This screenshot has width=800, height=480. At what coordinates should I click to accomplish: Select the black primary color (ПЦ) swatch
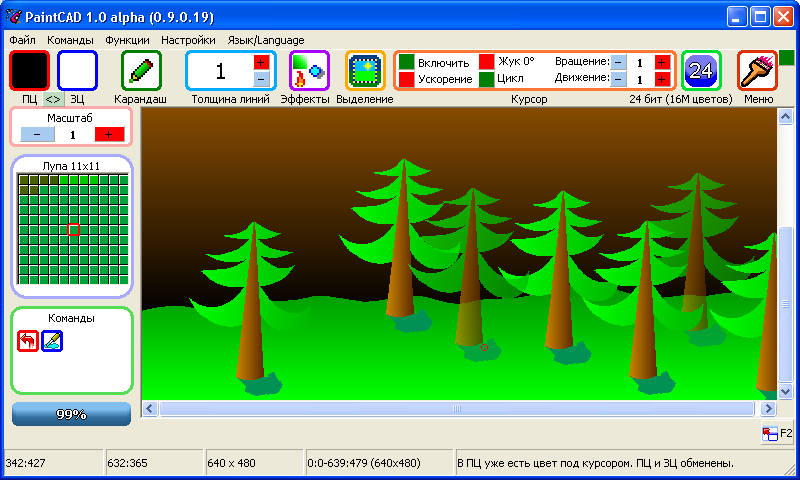(30, 70)
